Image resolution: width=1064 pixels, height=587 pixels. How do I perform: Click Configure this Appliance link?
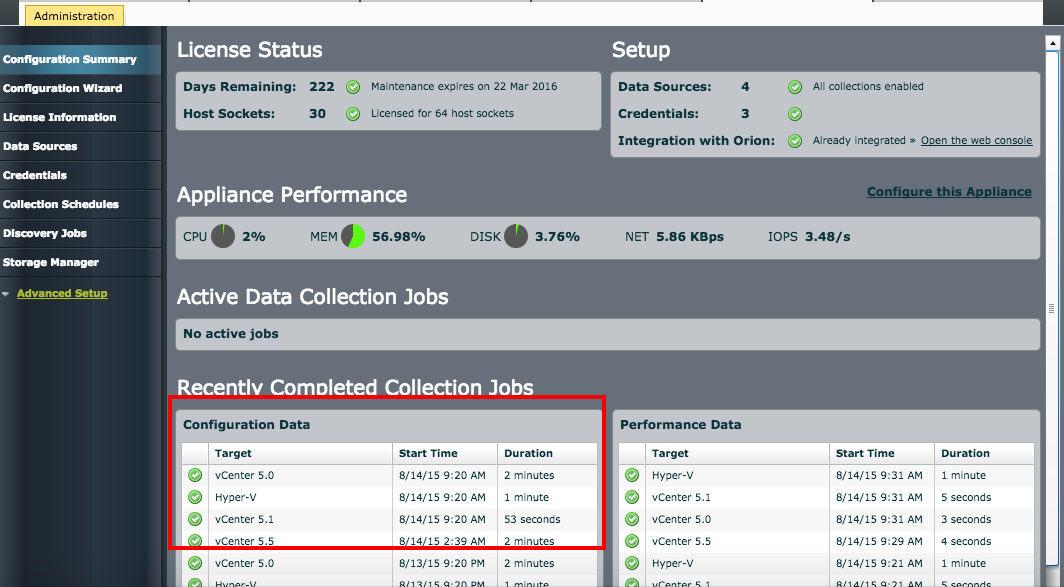pyautogui.click(x=949, y=191)
